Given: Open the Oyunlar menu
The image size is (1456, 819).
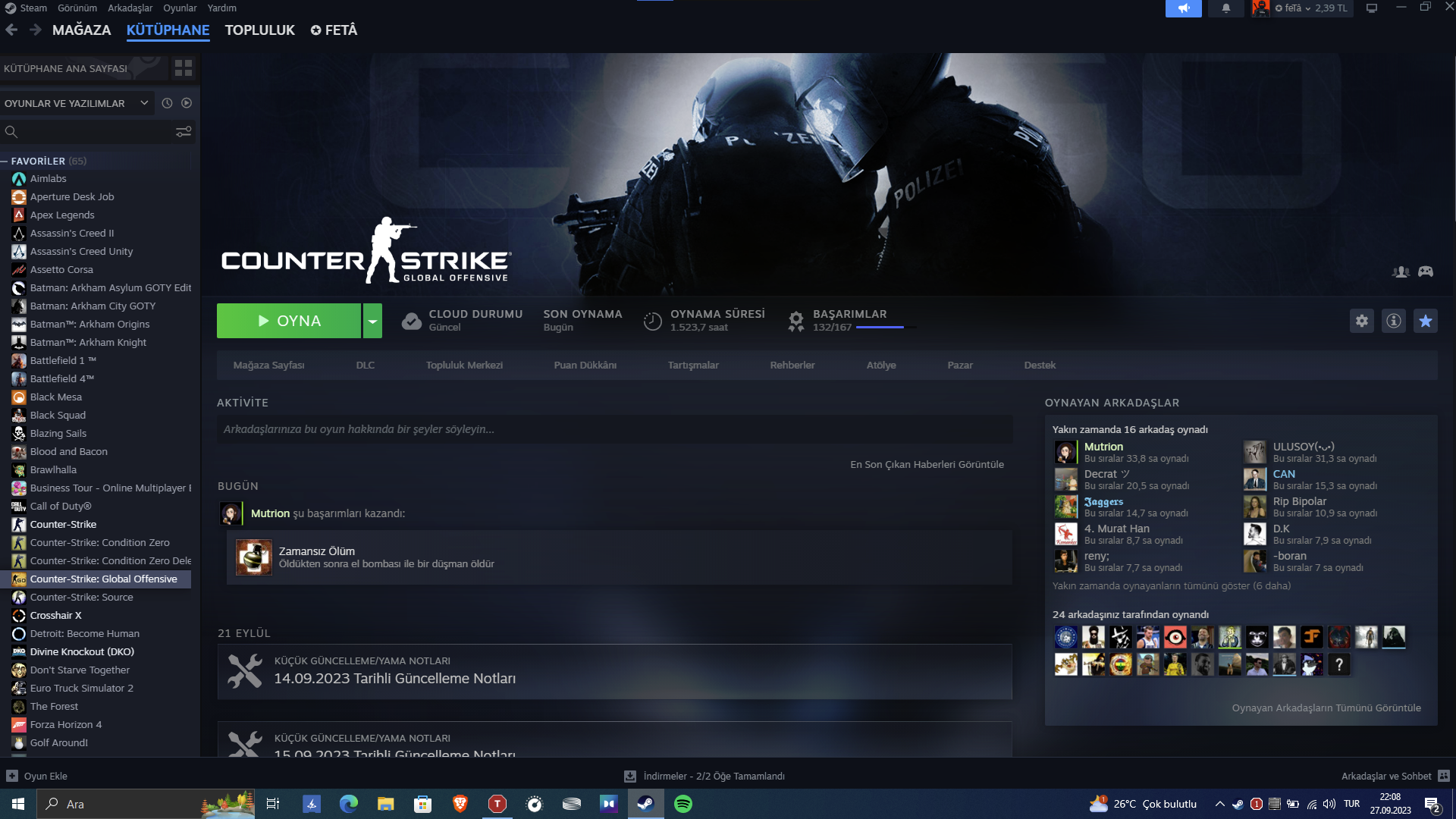Looking at the screenshot, I should click(x=180, y=8).
